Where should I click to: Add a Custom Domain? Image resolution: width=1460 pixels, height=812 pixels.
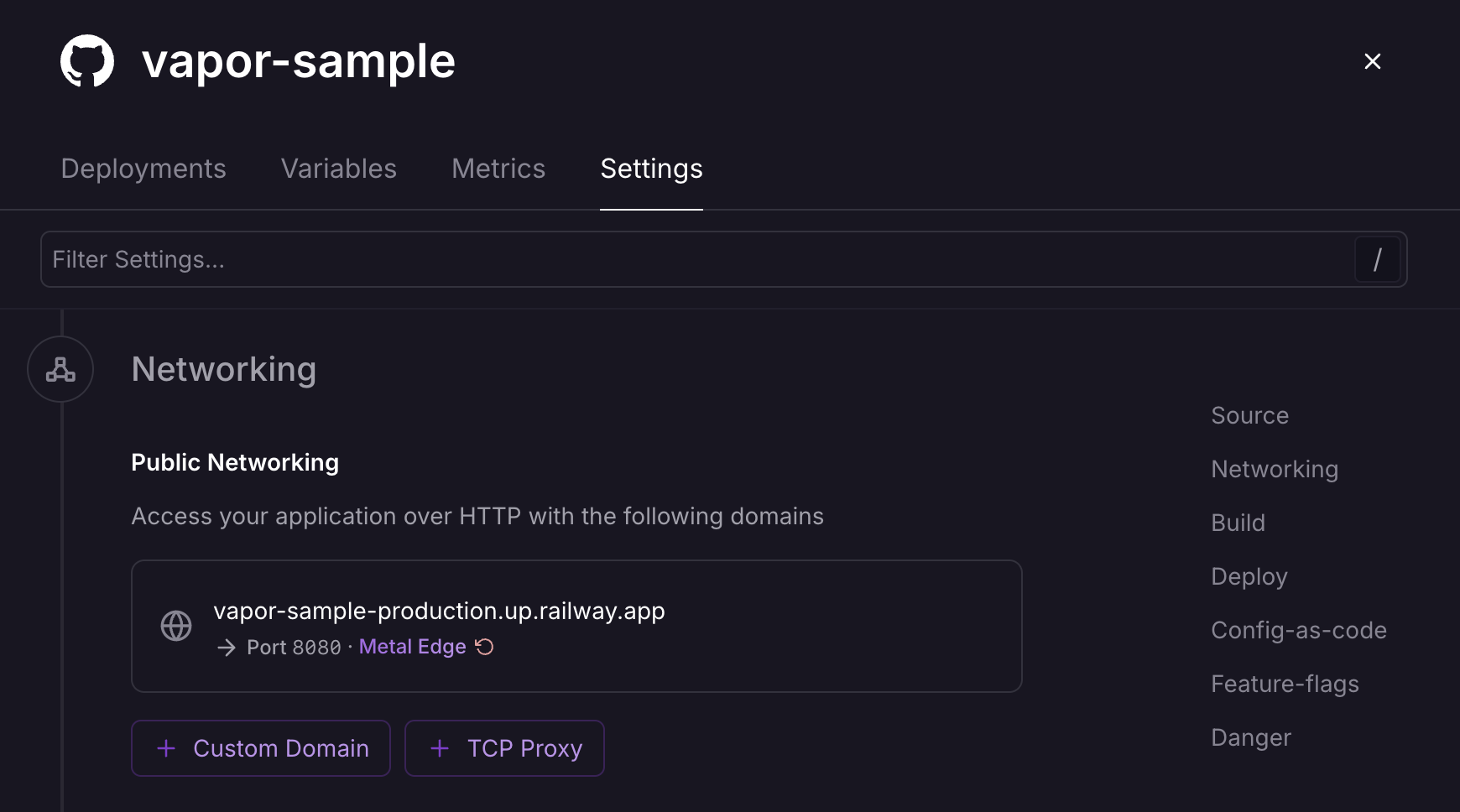260,748
